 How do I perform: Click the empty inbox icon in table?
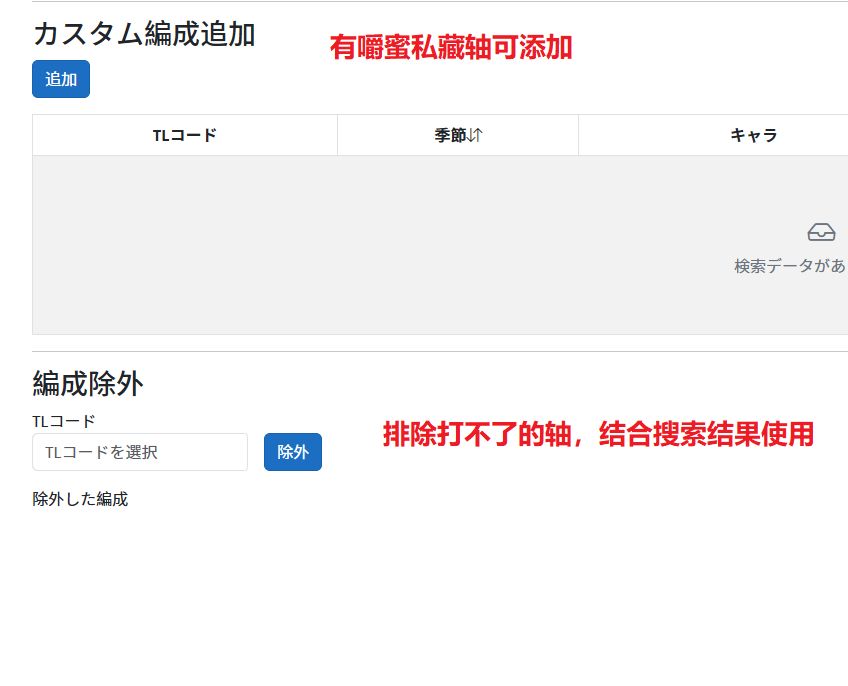[821, 231]
